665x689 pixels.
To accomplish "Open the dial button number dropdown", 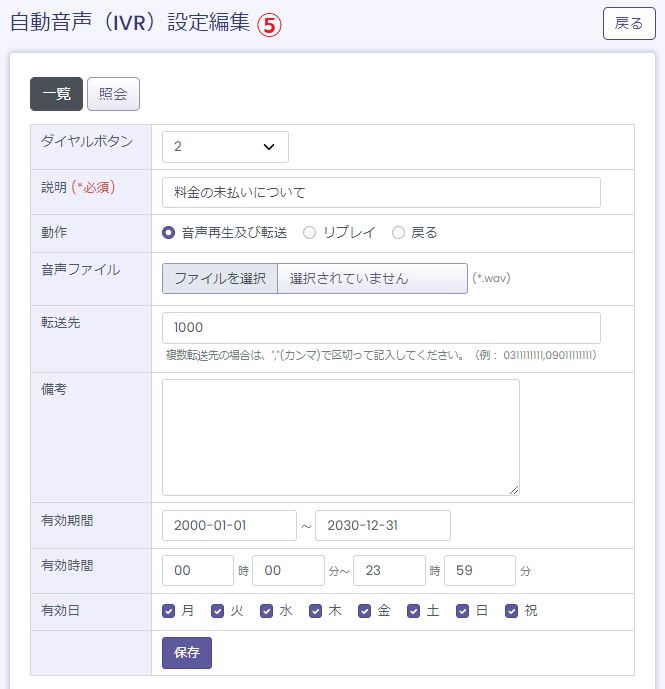I will [x=225, y=147].
